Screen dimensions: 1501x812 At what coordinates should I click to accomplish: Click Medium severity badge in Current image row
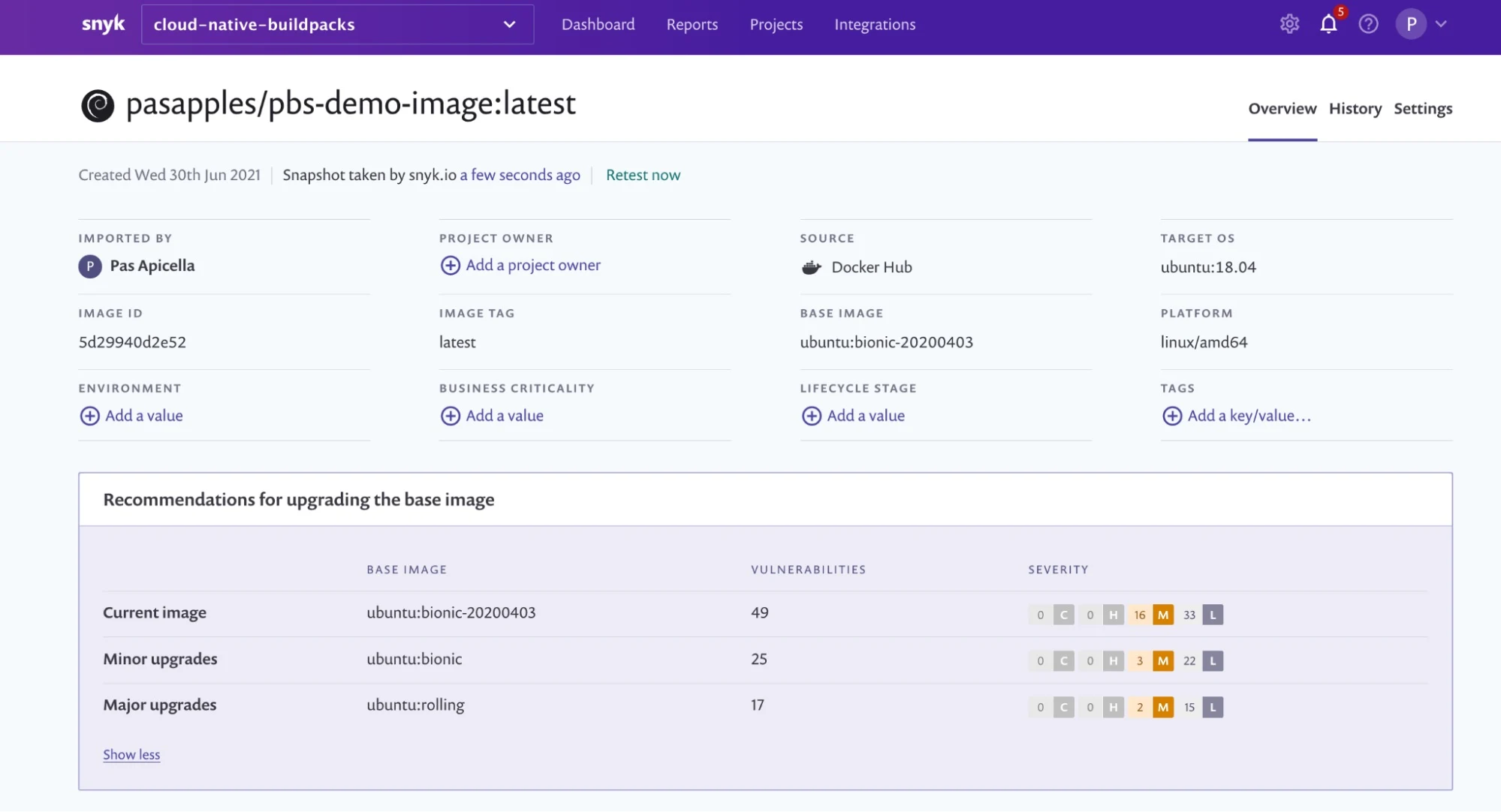tap(1162, 615)
